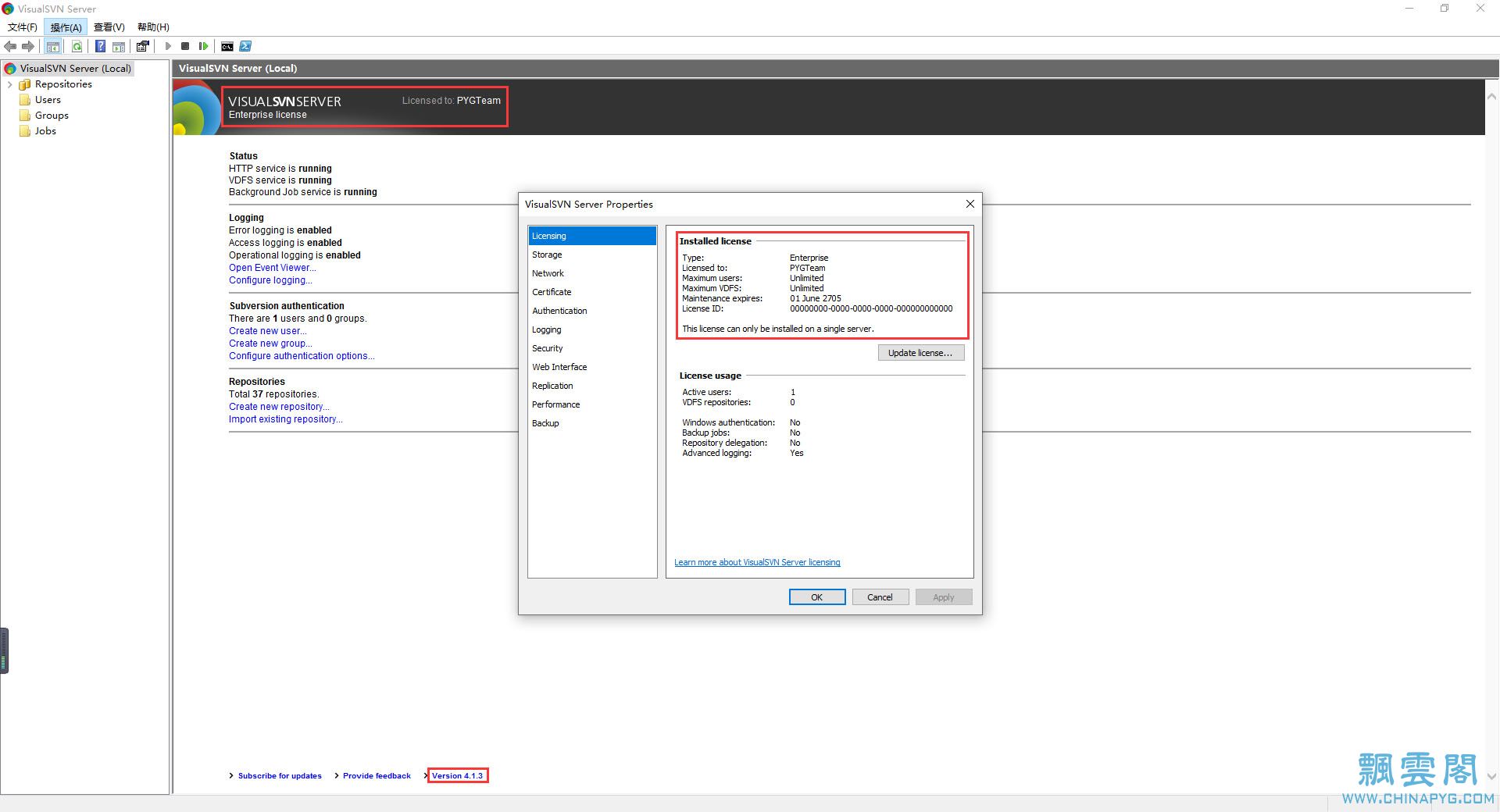Select the Replication properties page
This screenshot has width=1500, height=812.
[x=592, y=386]
